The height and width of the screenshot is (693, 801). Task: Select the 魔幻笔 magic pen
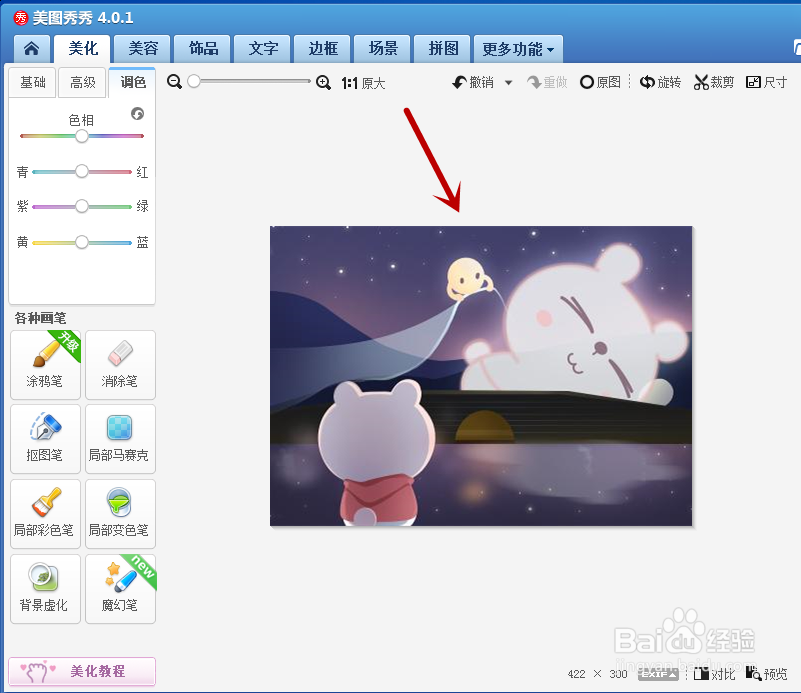point(120,589)
